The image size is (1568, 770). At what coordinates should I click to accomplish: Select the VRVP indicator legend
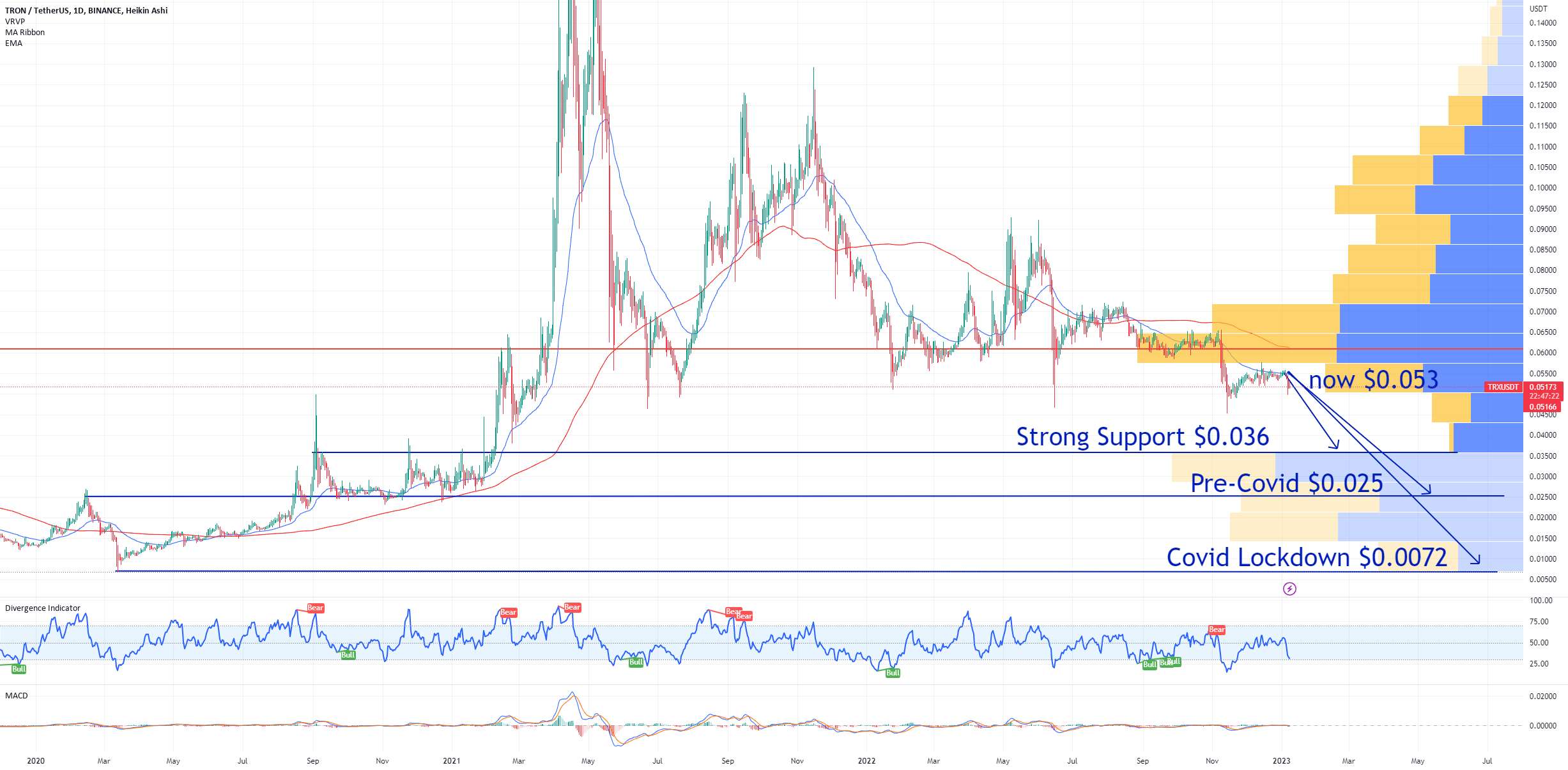[15, 22]
